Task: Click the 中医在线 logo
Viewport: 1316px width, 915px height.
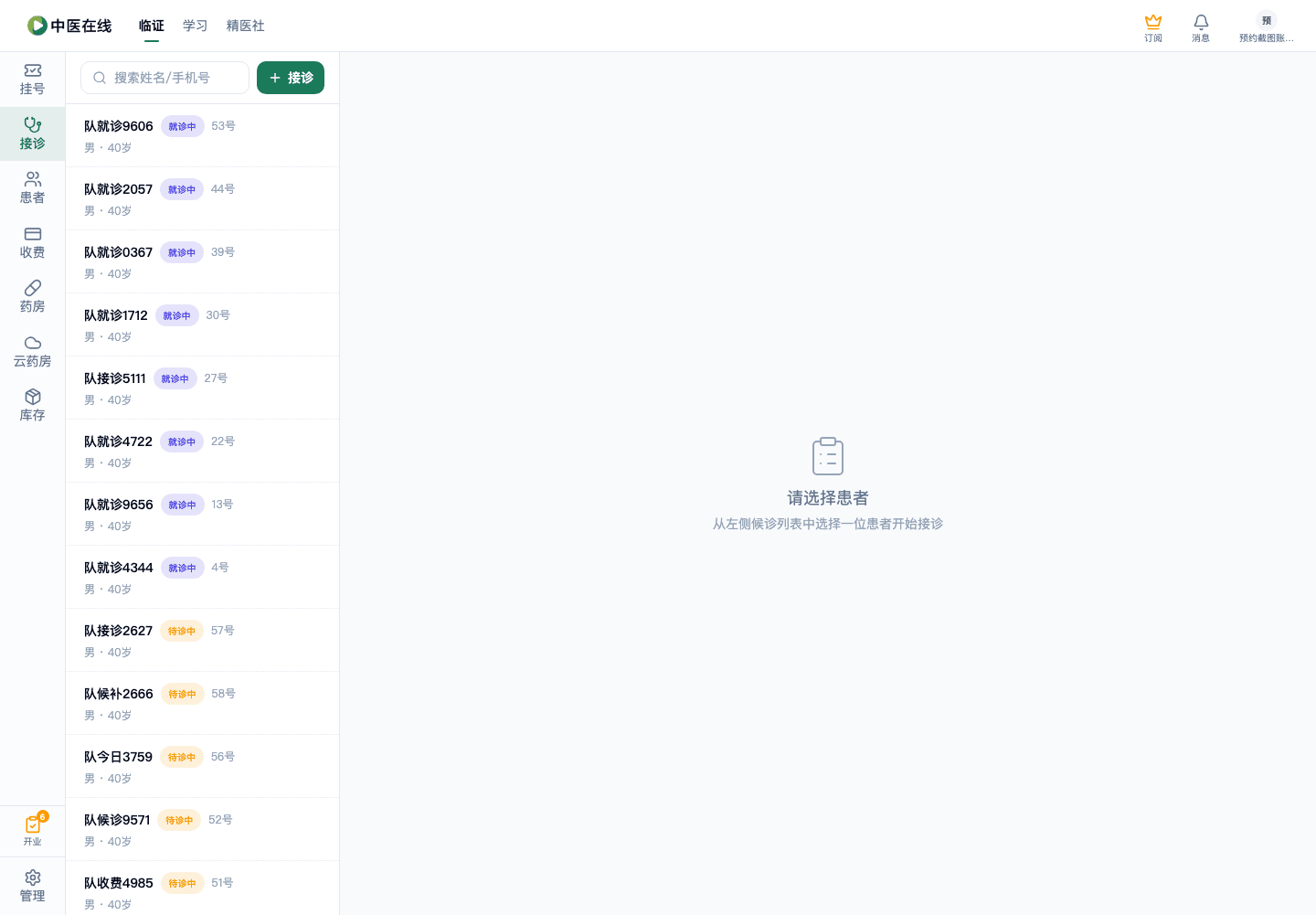Action: click(69, 26)
